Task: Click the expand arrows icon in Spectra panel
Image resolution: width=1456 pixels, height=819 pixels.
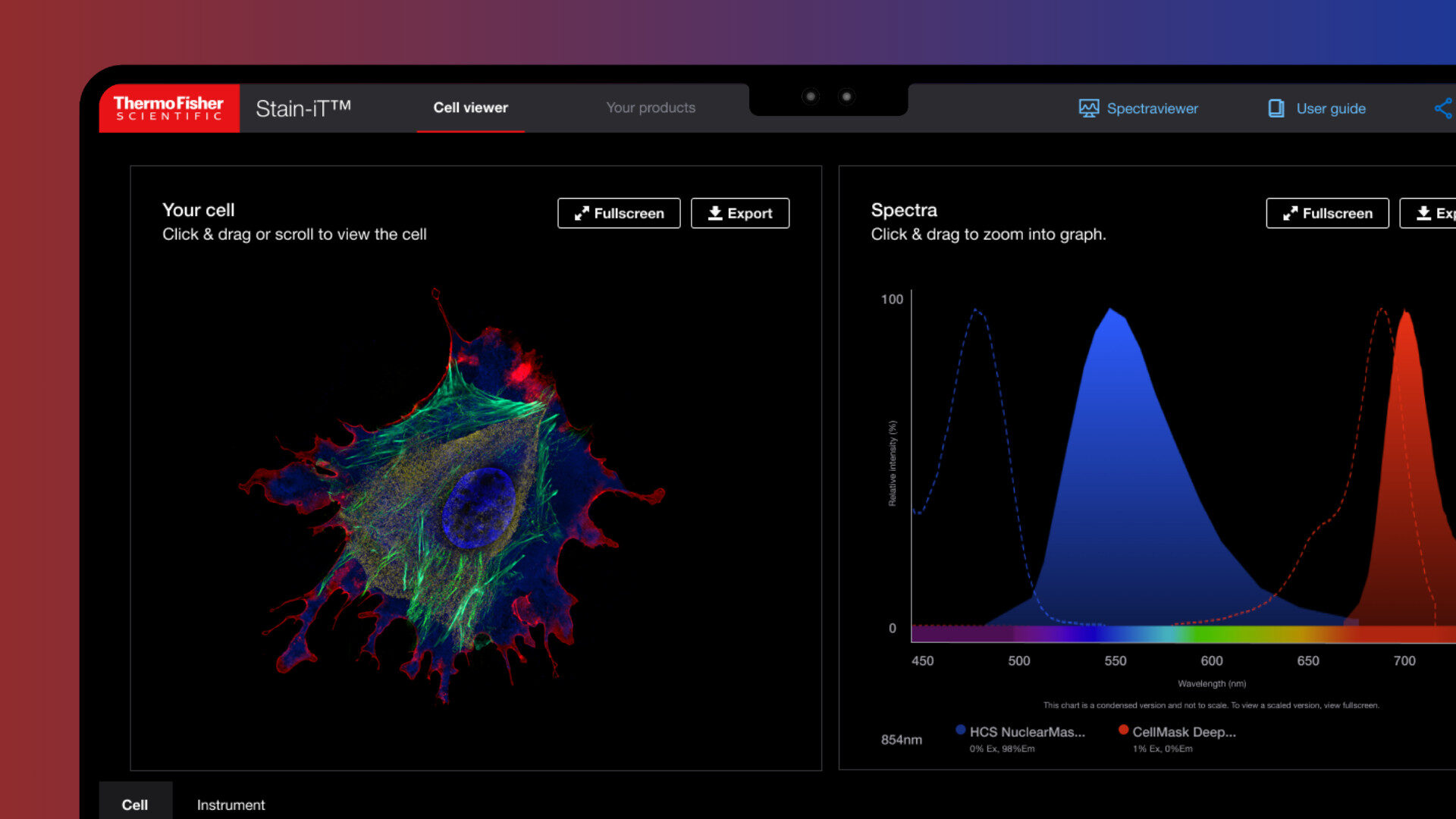Action: click(x=1290, y=214)
